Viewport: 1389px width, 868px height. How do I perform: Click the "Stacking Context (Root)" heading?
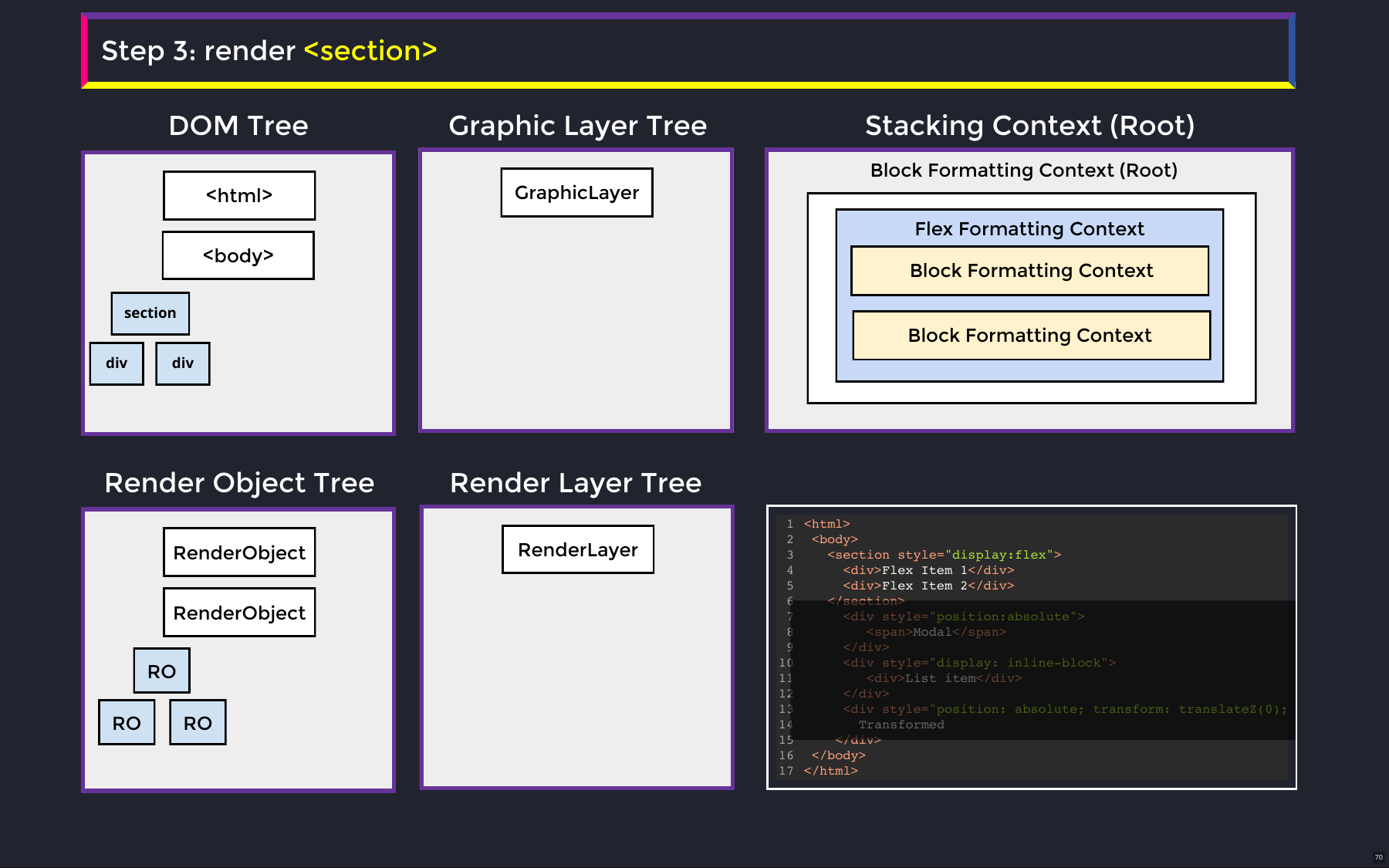1029,126
